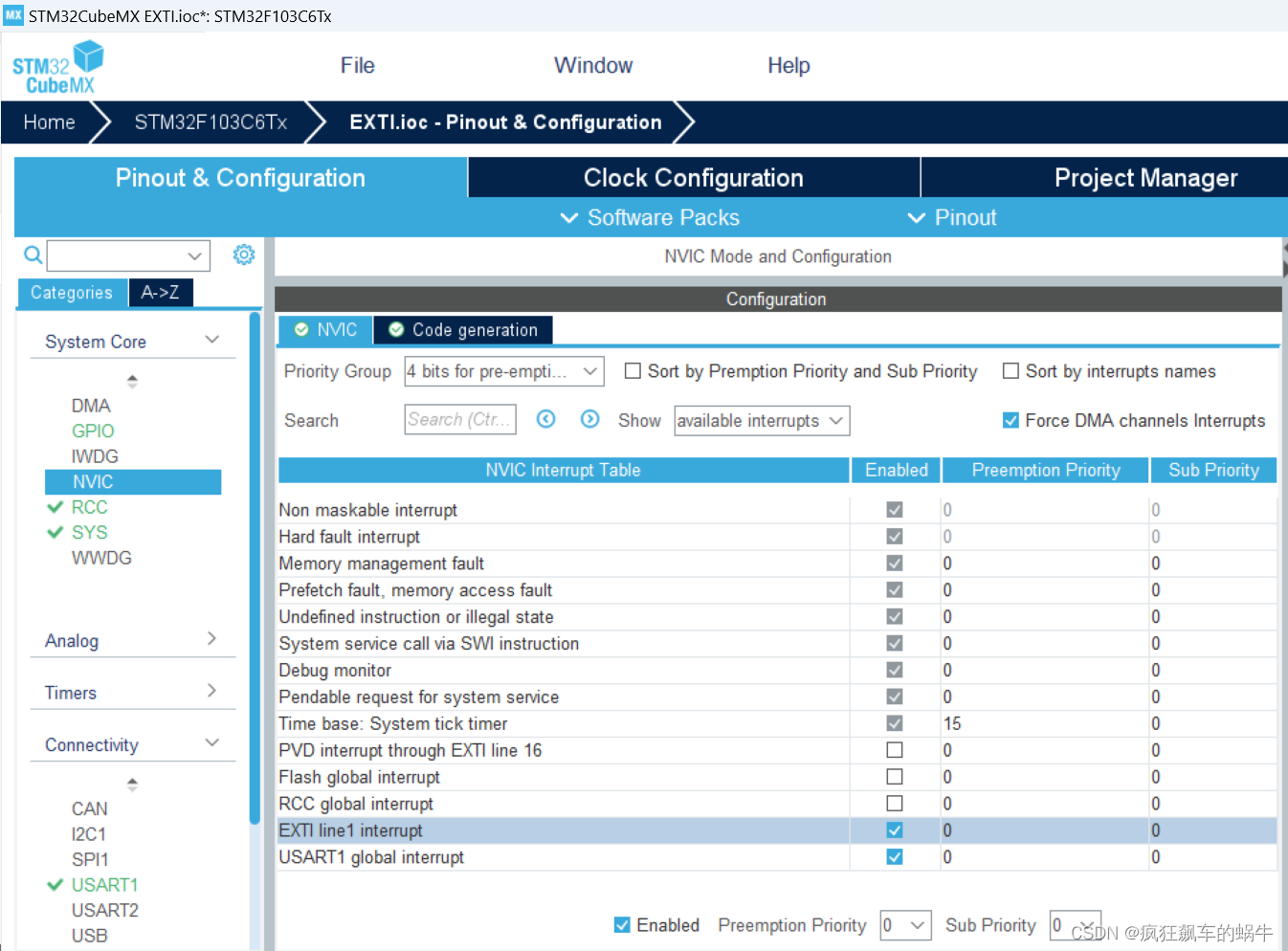1288x951 pixels.
Task: Select I2C1 in Connectivity list
Action: click(x=89, y=834)
